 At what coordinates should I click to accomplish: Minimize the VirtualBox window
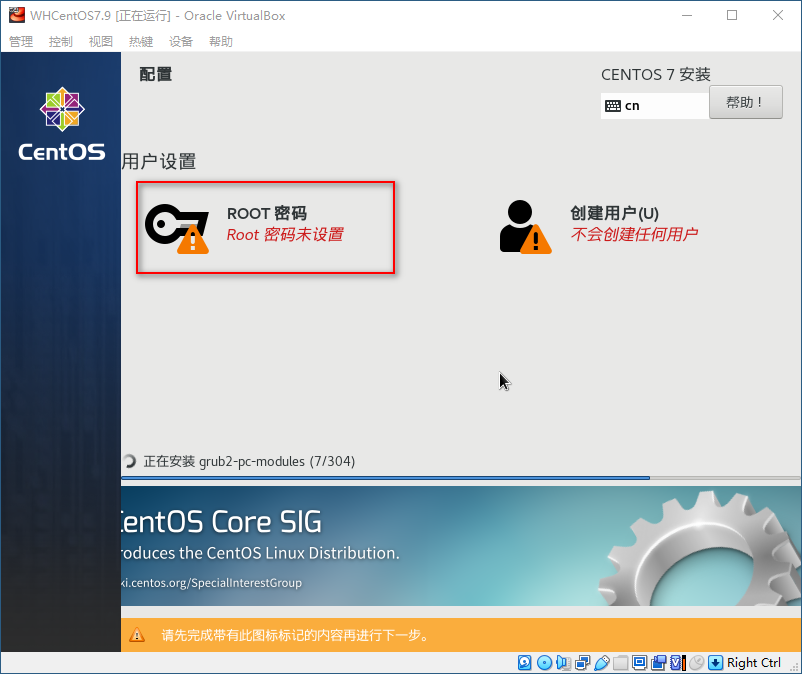point(687,15)
